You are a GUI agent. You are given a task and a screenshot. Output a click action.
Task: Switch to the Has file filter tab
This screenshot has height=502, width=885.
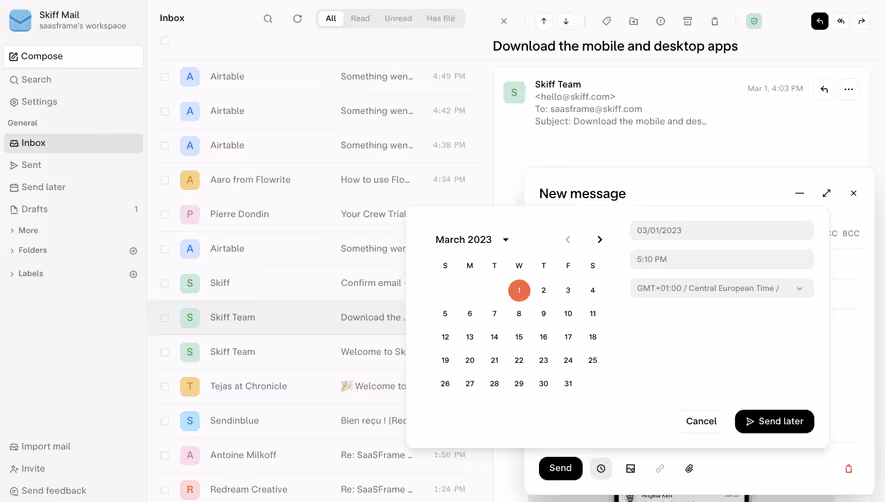441,19
